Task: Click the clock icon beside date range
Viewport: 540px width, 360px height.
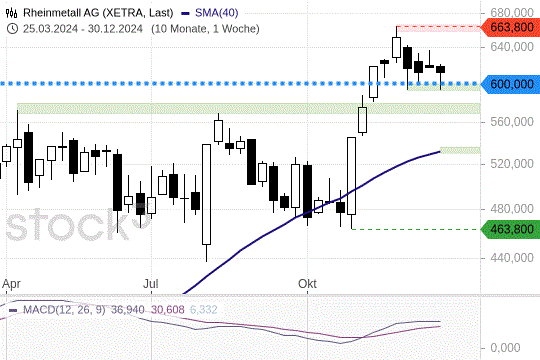Action: [x=12, y=29]
